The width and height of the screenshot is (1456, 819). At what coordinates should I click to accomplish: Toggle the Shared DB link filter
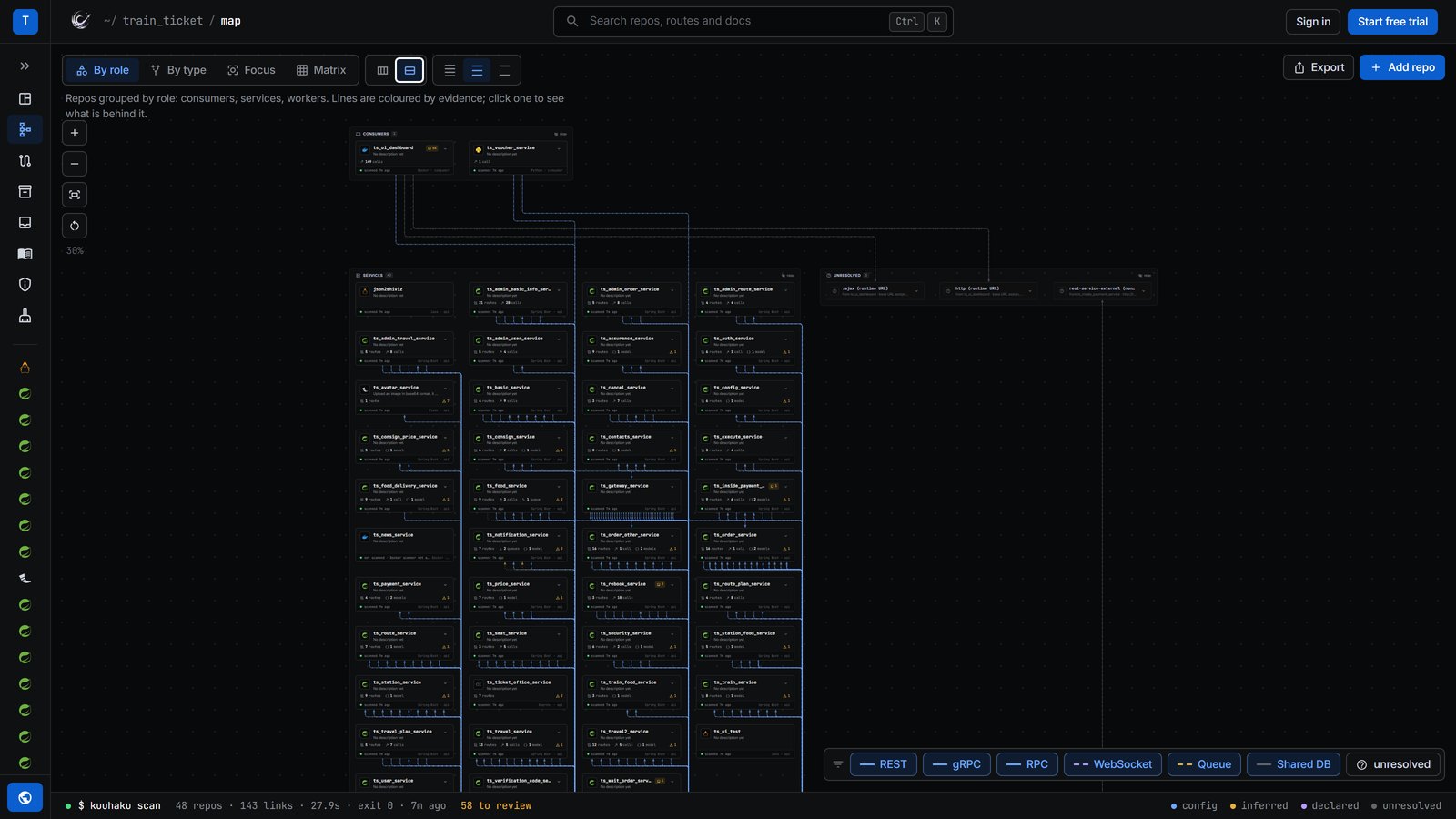[1293, 764]
